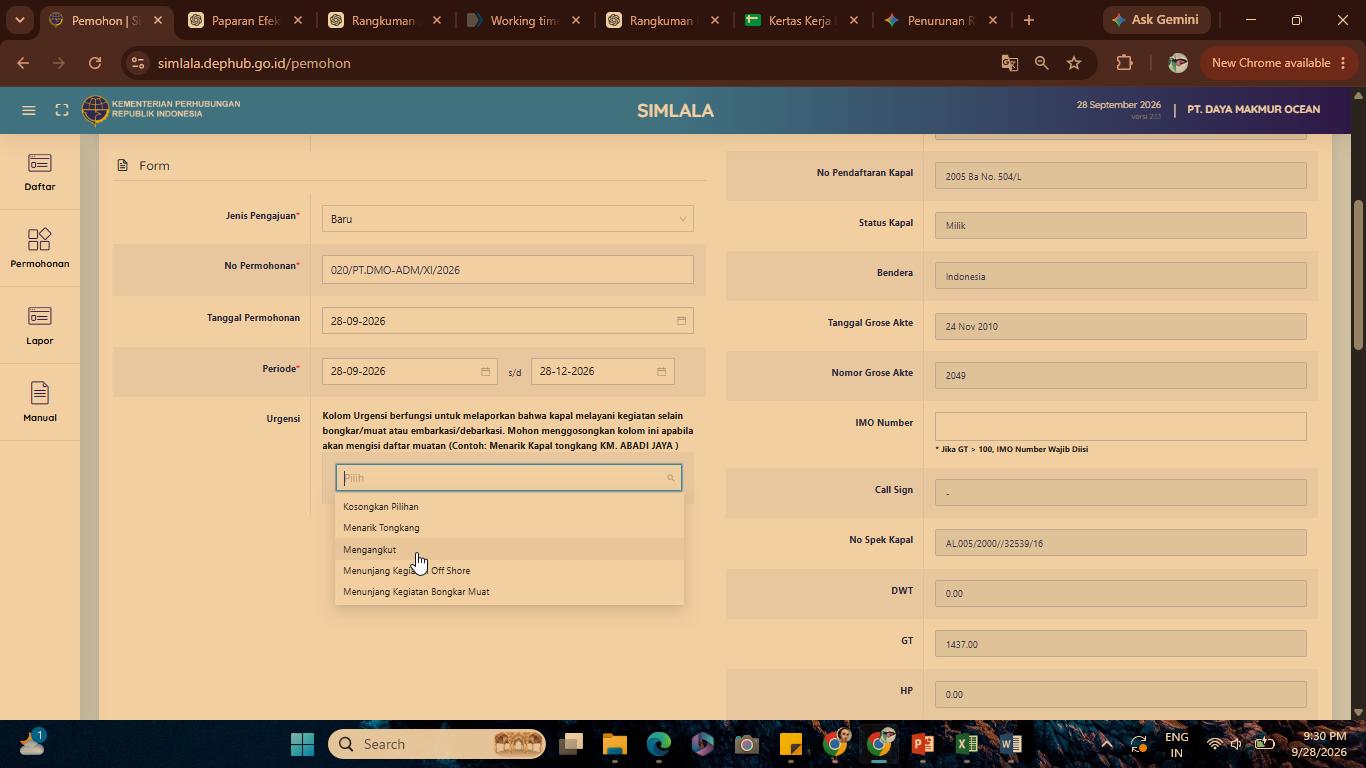1366x768 pixels.
Task: Toggle the hamburger menu in header
Action: [x=29, y=110]
